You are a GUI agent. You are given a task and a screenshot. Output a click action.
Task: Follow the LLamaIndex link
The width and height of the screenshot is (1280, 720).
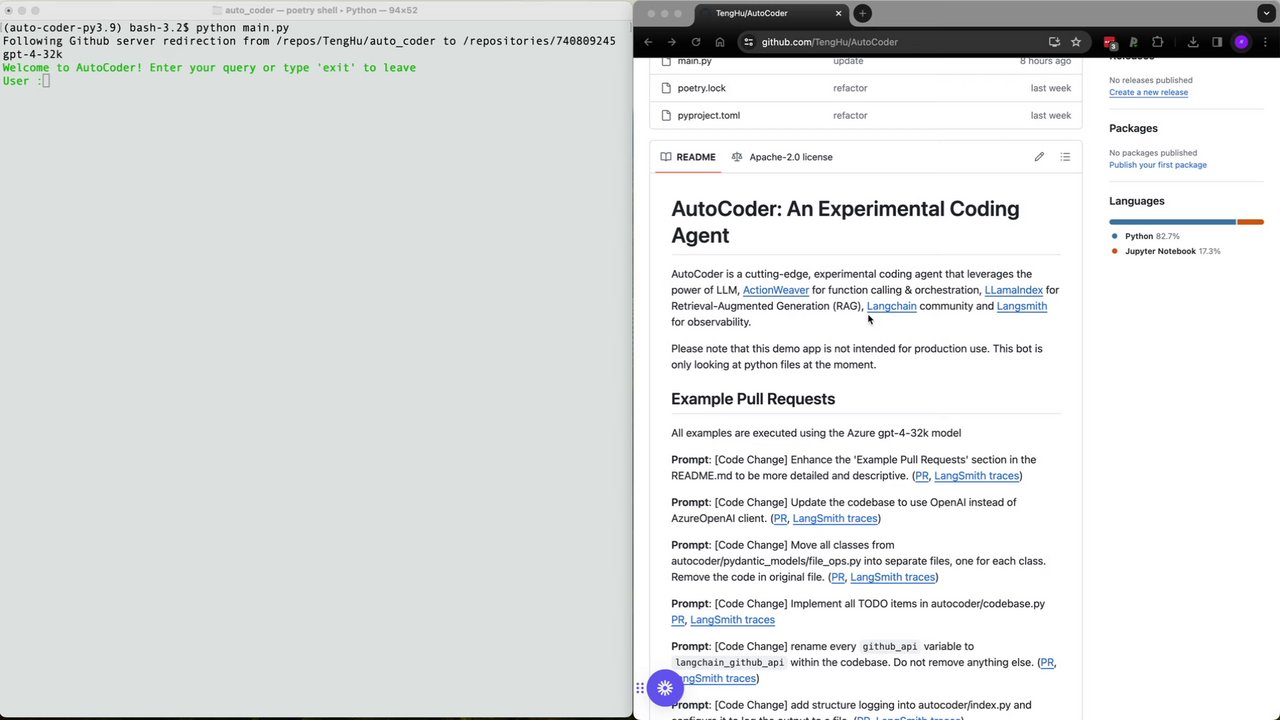pos(1014,290)
